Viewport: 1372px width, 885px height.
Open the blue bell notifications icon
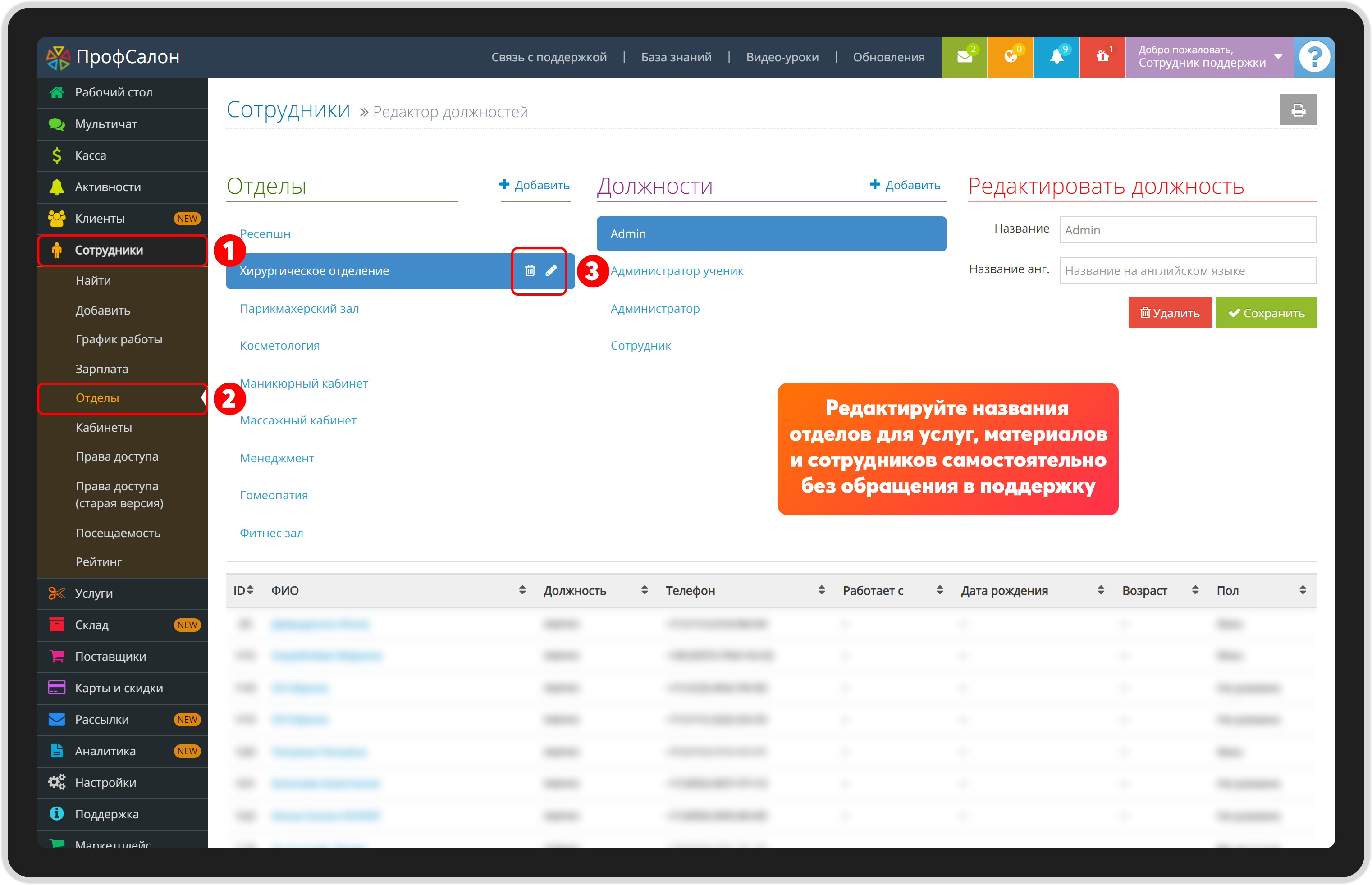(1056, 57)
